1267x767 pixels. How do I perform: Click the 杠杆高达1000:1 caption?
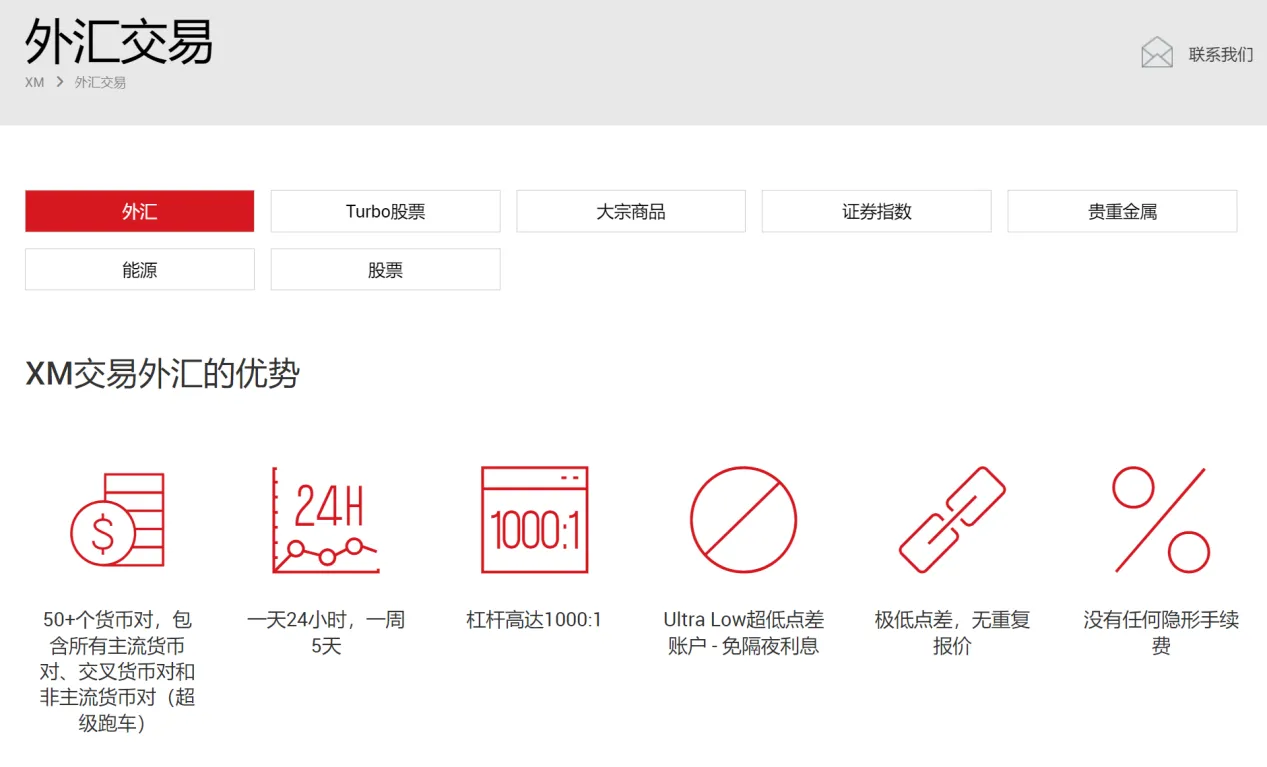click(534, 620)
